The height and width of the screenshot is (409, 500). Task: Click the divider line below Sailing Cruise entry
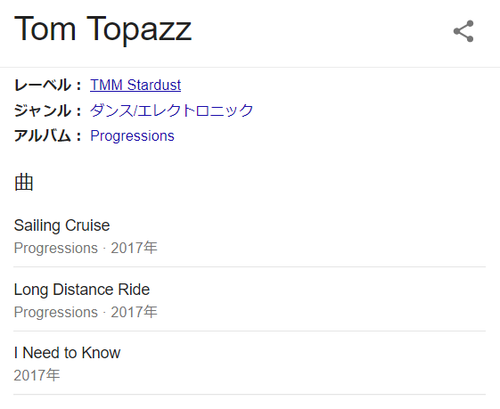pyautogui.click(x=250, y=267)
